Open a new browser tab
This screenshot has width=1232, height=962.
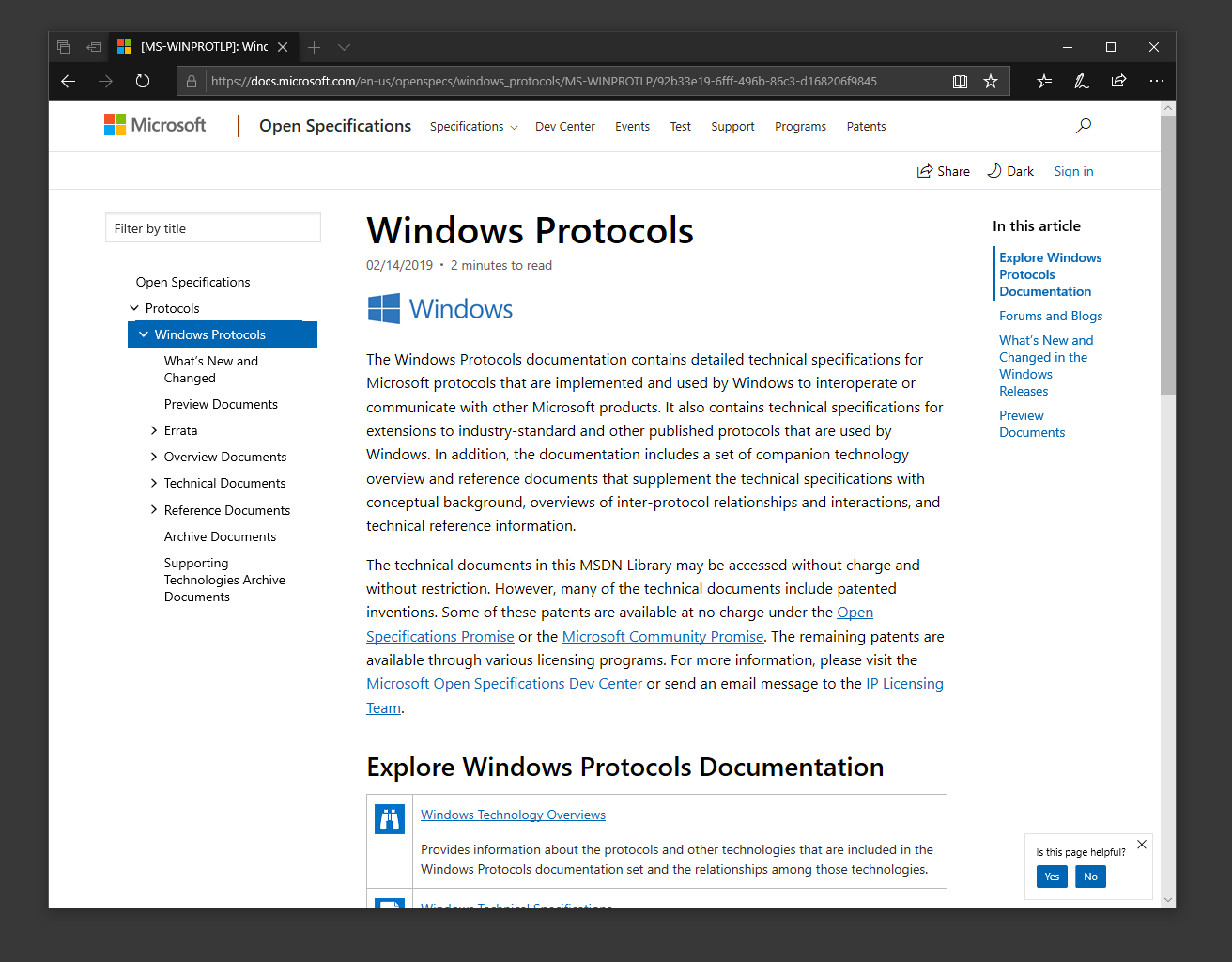(315, 47)
